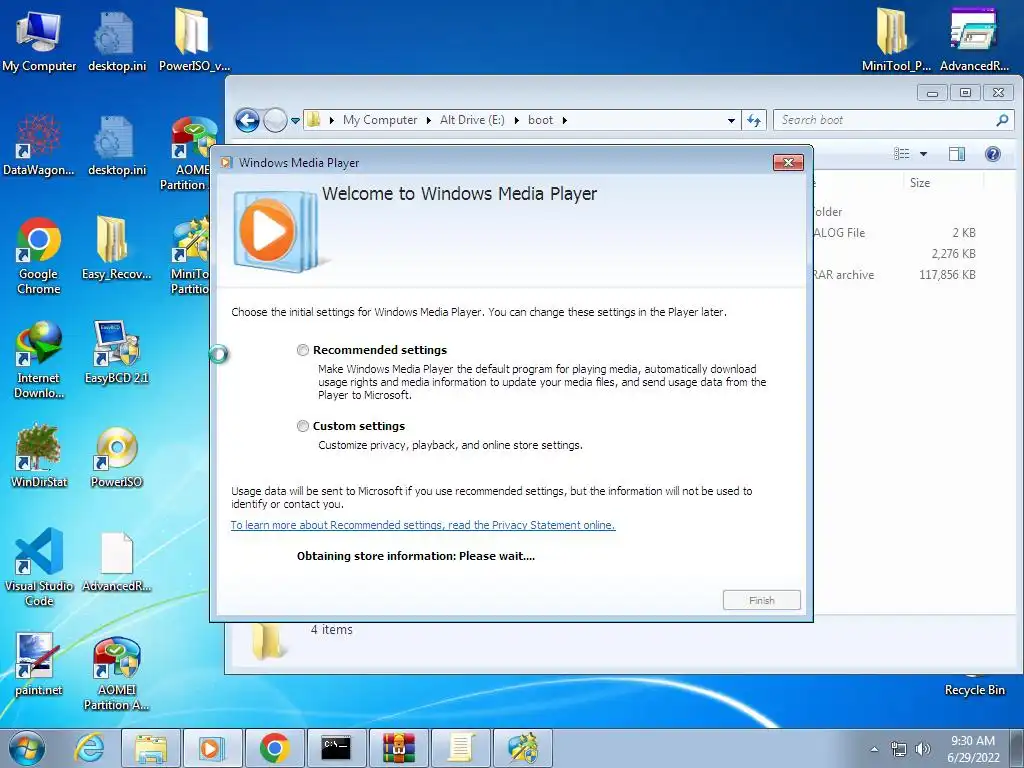The width and height of the screenshot is (1024, 768).
Task: Open Visual Studio Code desktop shortcut
Action: (39, 568)
